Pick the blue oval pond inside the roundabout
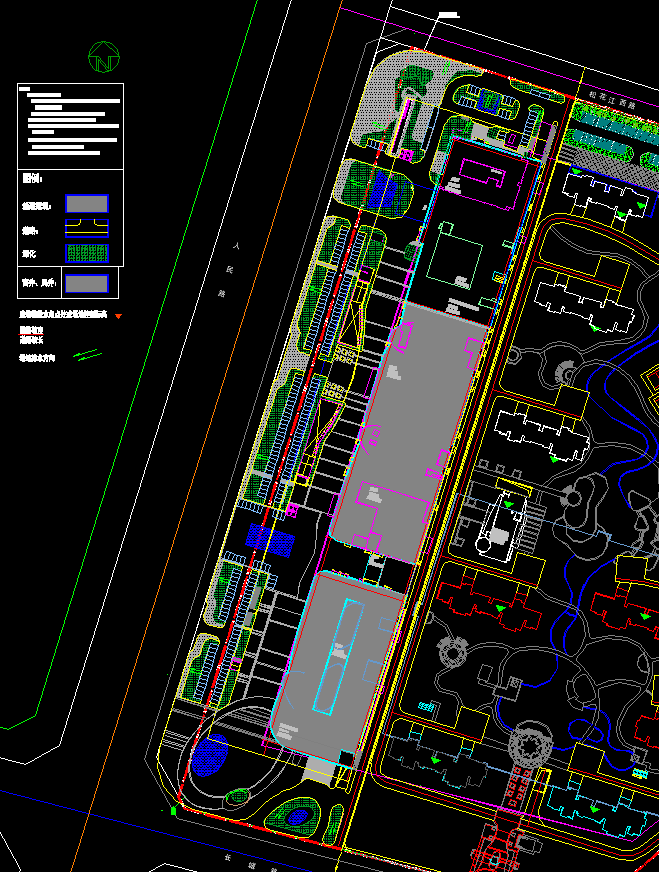Image resolution: width=659 pixels, height=873 pixels. [x=211, y=749]
